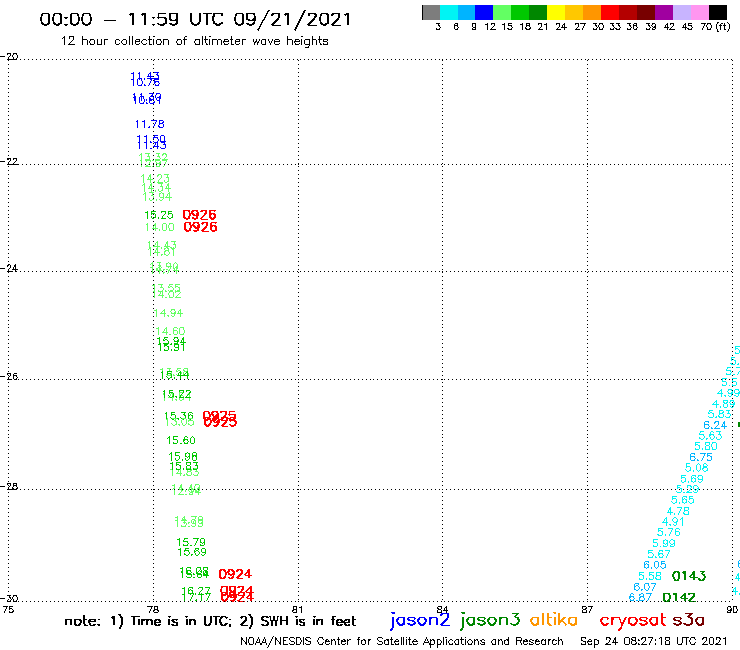Image resolution: width=740 pixels, height=650 pixels.
Task: Click the latitude axis label "-28"
Action: 9,486
